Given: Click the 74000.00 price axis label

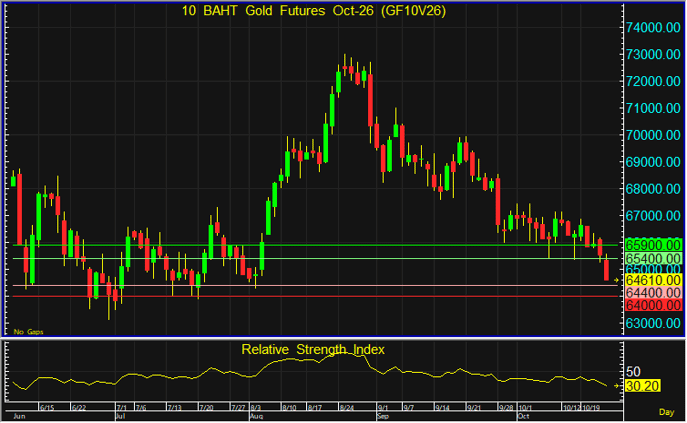Looking at the screenshot, I should coord(653,28).
